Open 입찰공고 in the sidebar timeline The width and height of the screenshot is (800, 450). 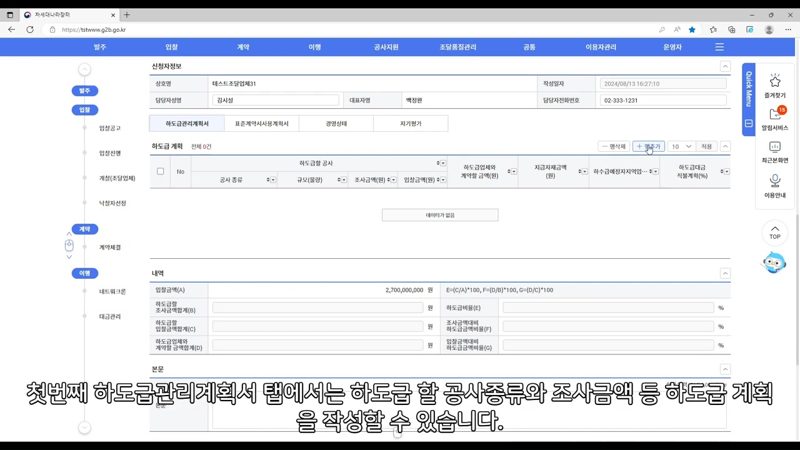(x=110, y=128)
